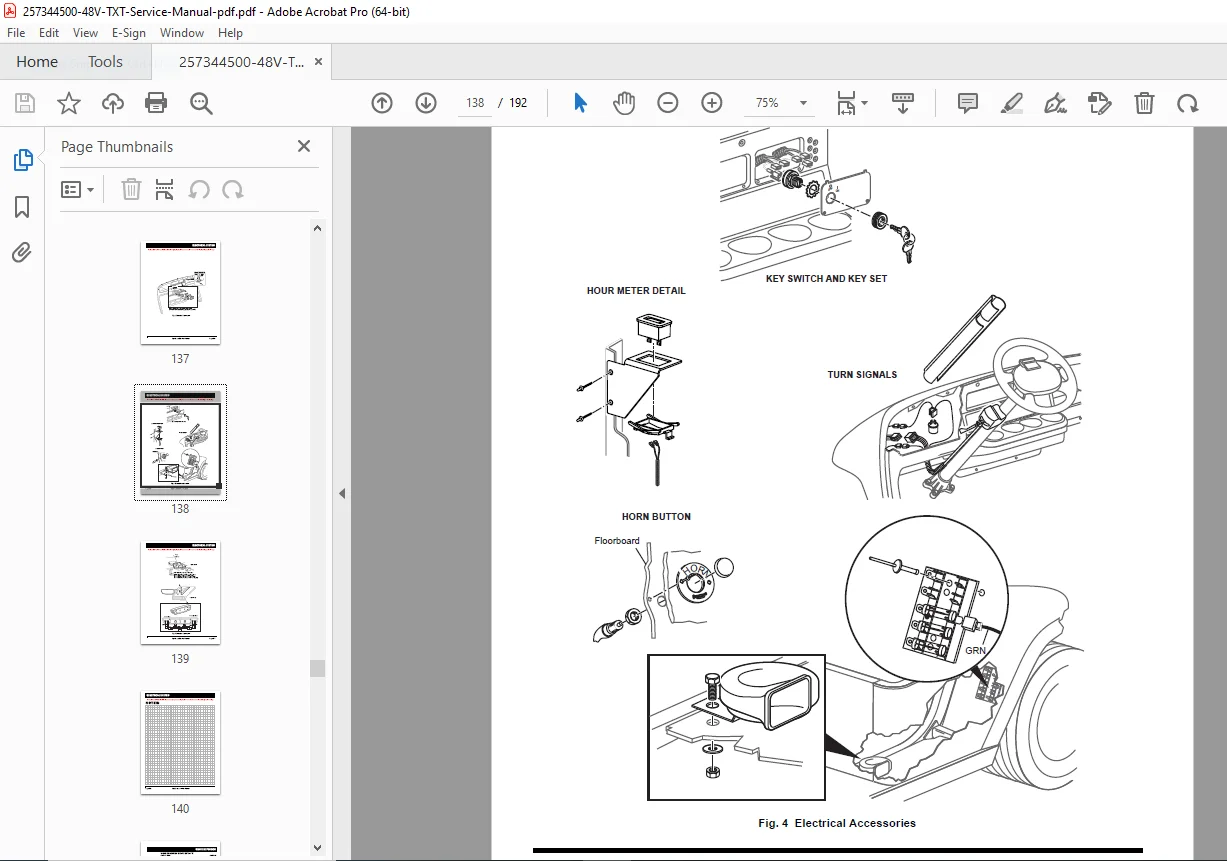Select page 137 thumbnail
Screen dimensions: 1227x861
point(180,293)
